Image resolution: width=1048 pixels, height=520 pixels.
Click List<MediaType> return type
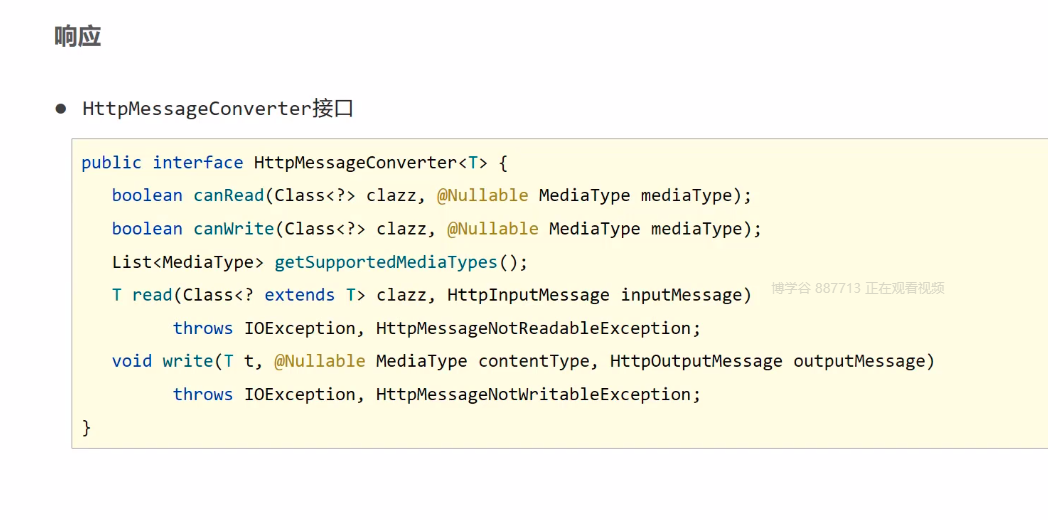(187, 262)
